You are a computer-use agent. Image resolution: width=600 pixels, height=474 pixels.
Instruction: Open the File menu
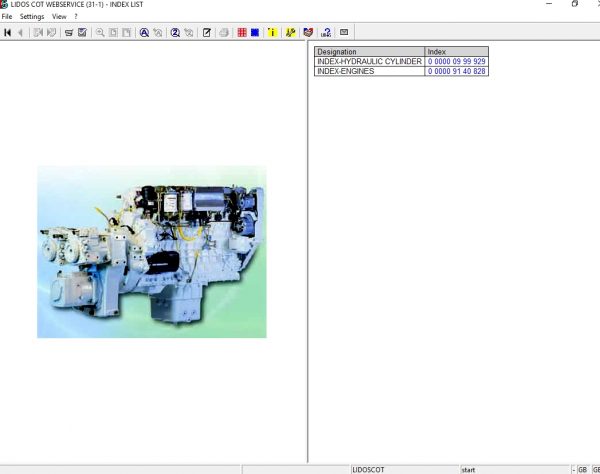tap(7, 16)
